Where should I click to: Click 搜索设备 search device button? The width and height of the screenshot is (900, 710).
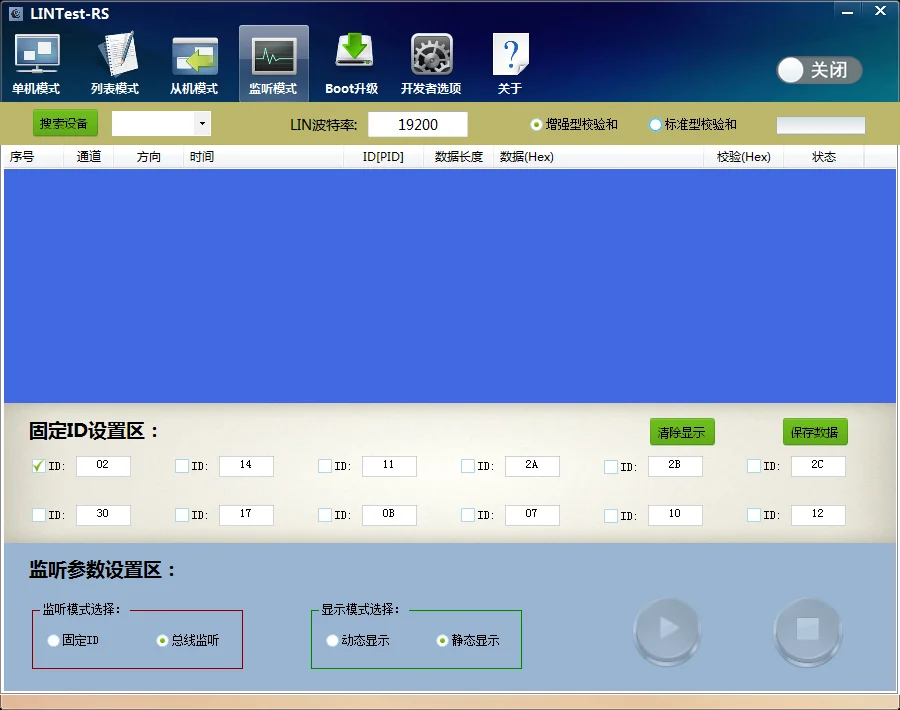point(64,123)
